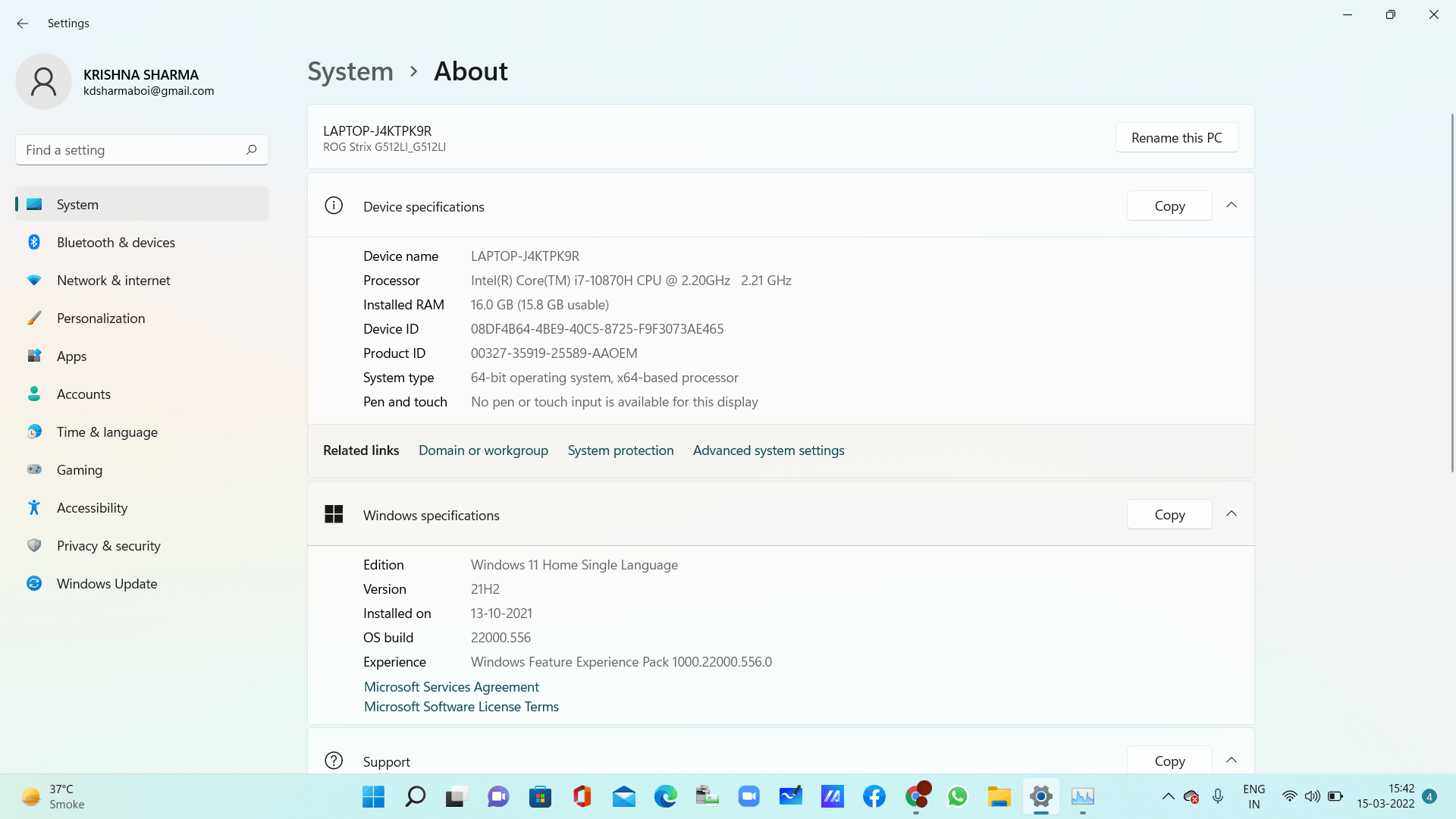The height and width of the screenshot is (819, 1456).
Task: Select Time & language in sidebar
Action: point(106,432)
